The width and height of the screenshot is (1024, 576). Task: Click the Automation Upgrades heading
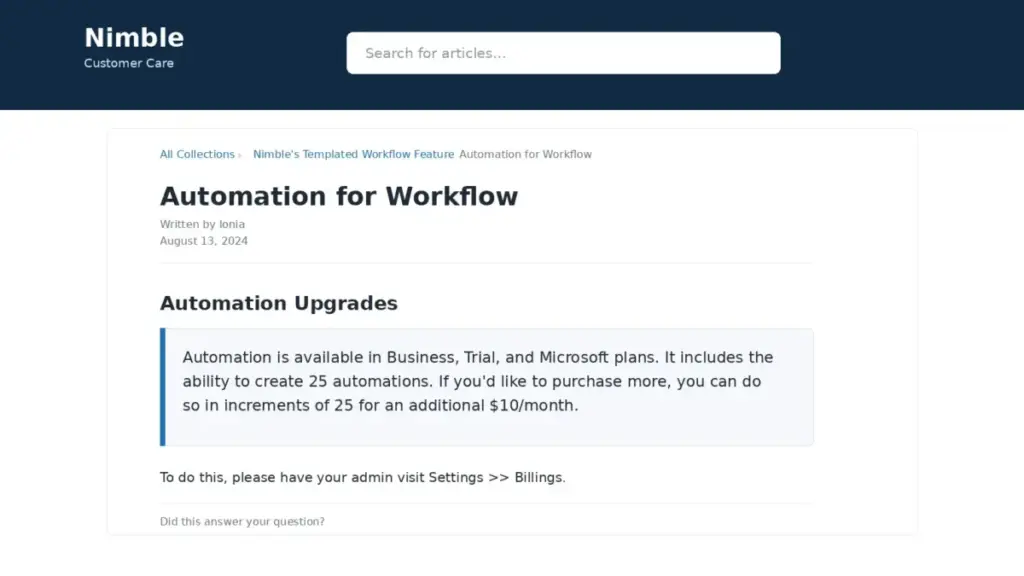pos(279,304)
